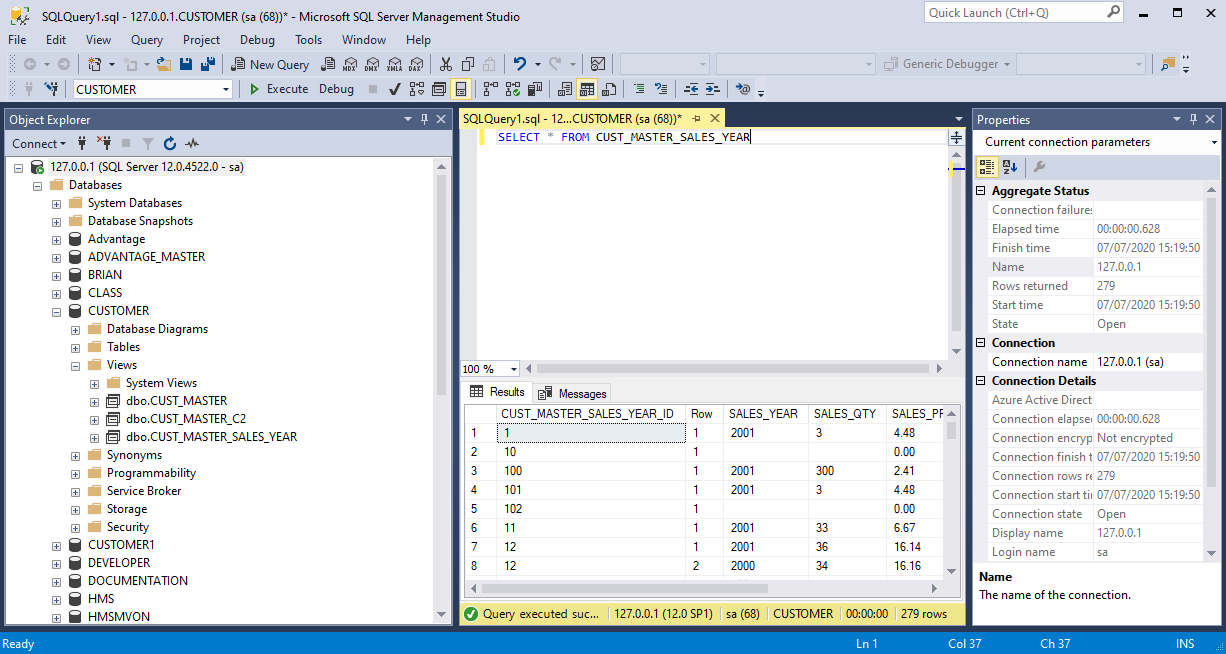The width and height of the screenshot is (1226, 654).
Task: Toggle Alphabetical sort in Properties
Action: (x=1010, y=167)
